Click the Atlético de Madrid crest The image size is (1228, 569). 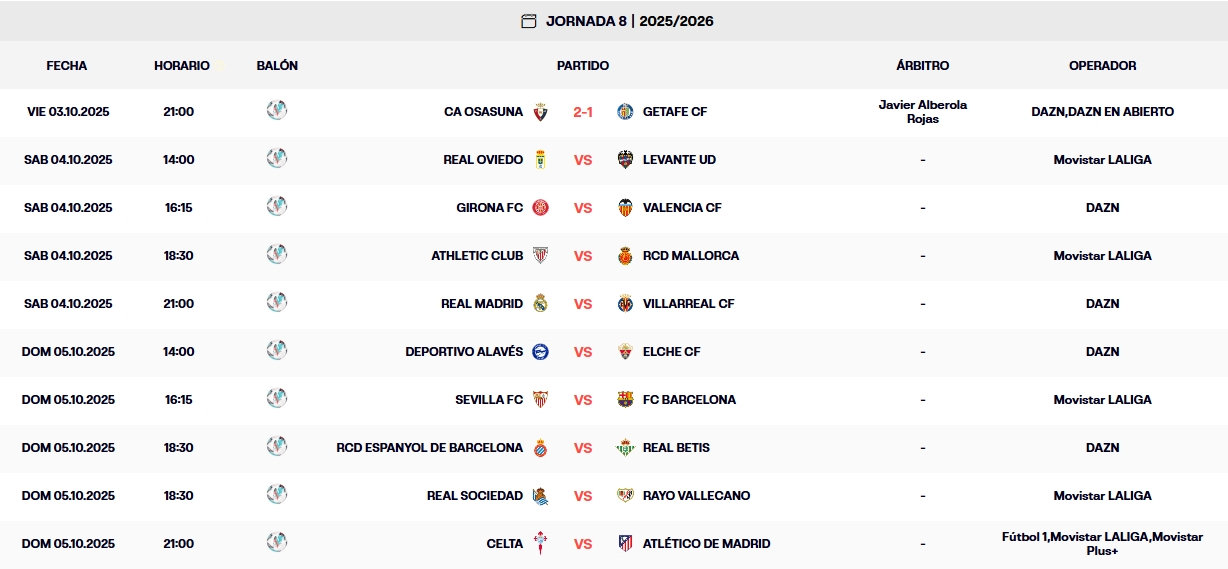click(626, 544)
